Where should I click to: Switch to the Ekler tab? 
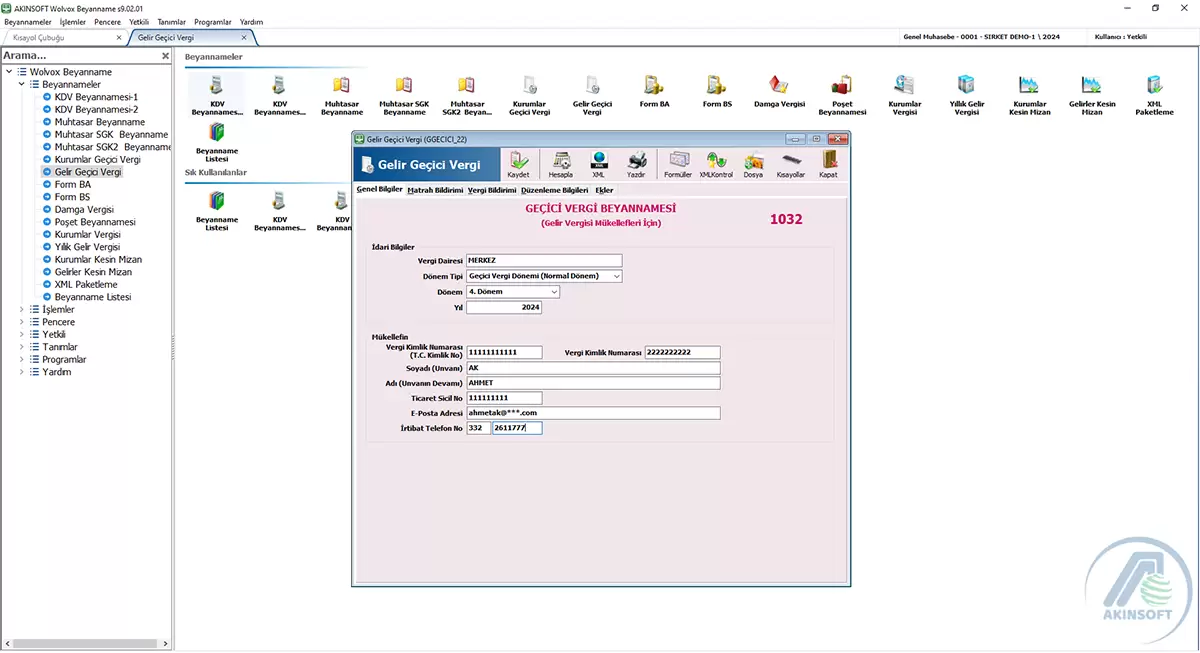tap(604, 189)
